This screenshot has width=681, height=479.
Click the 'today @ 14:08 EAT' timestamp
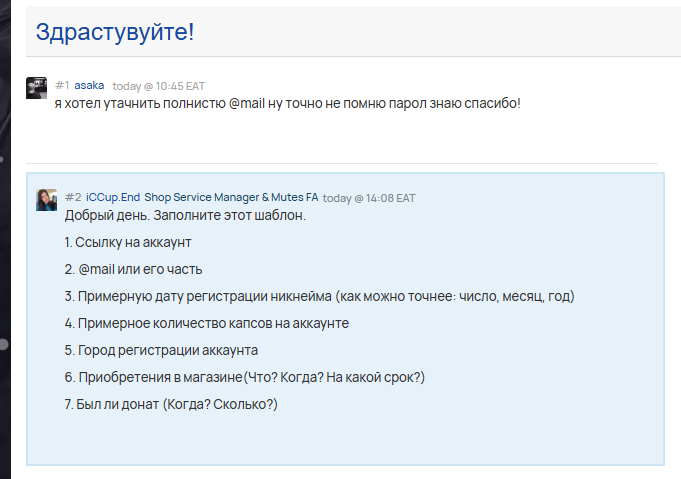(x=368, y=198)
